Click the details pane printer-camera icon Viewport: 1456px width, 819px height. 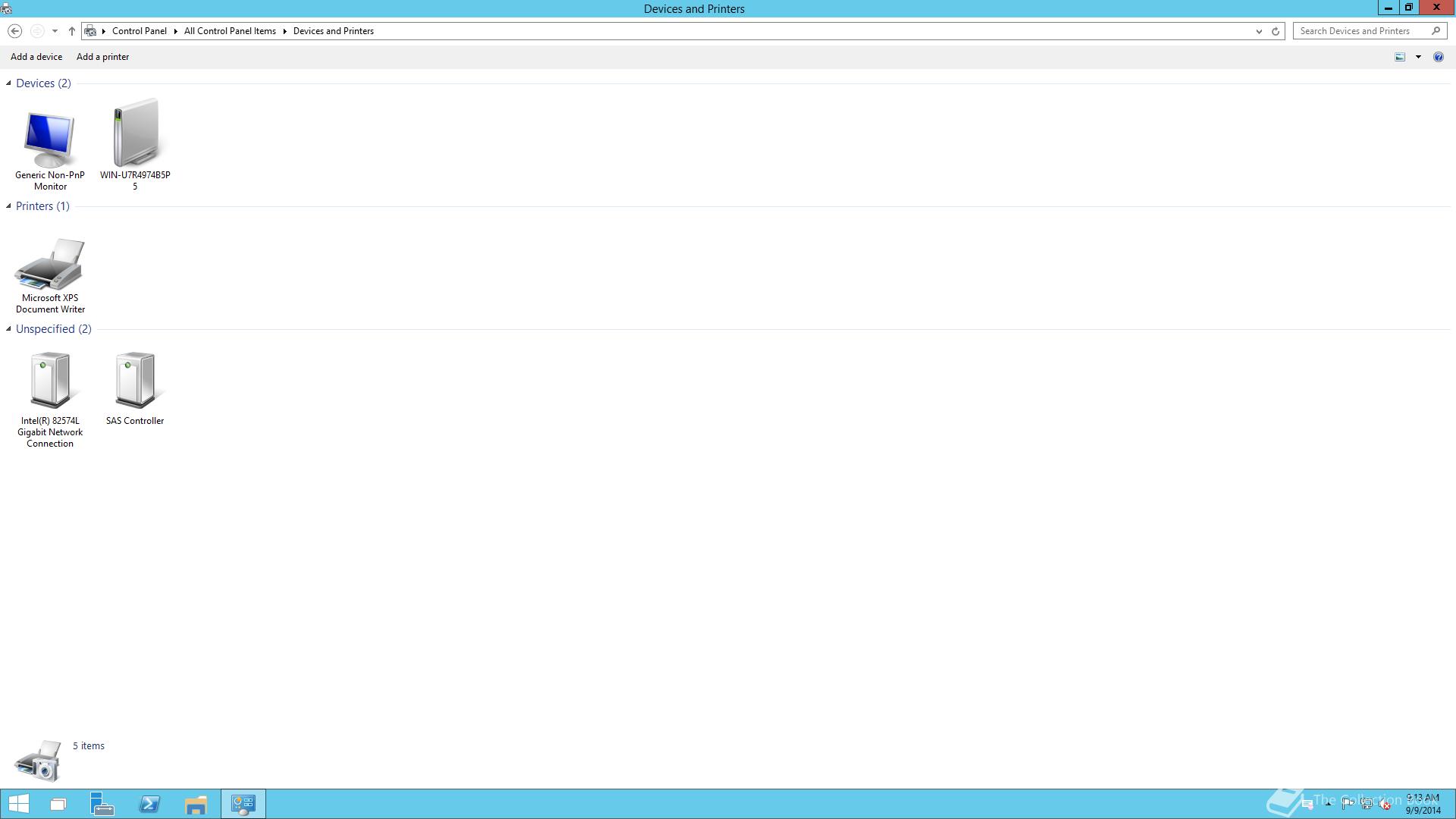click(x=37, y=761)
